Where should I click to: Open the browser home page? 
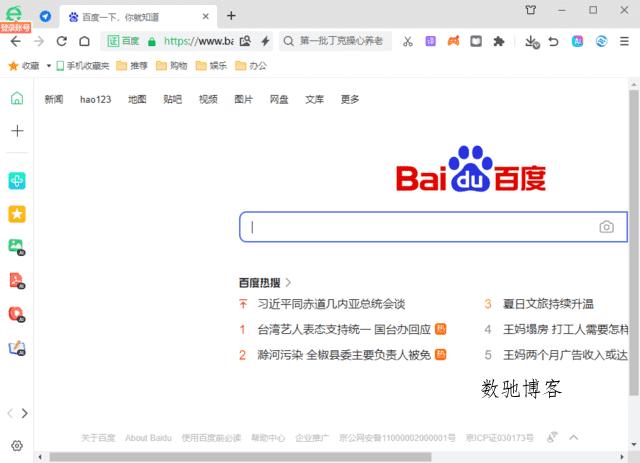84,41
